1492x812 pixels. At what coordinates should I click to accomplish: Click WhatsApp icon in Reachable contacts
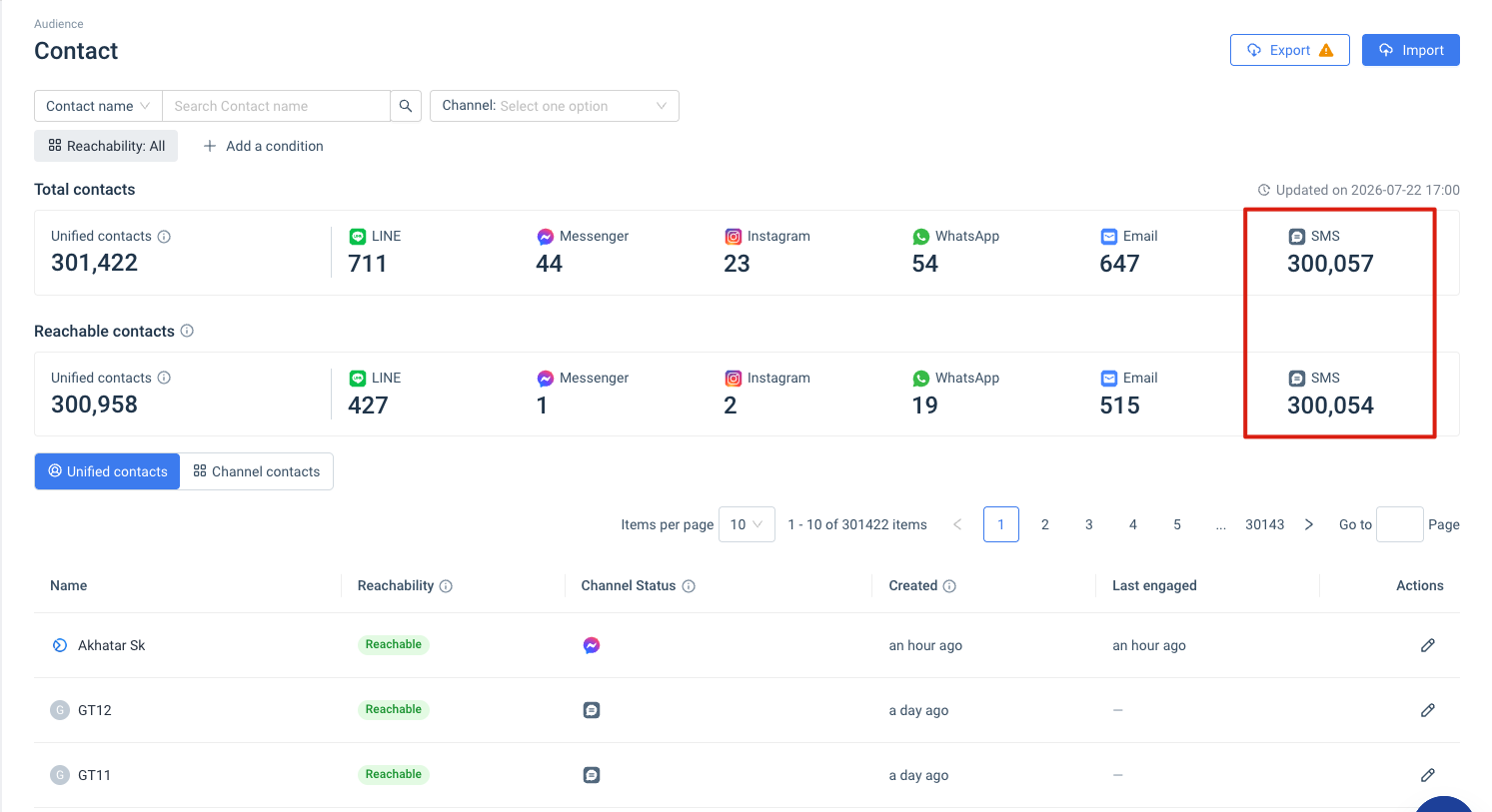click(x=920, y=379)
